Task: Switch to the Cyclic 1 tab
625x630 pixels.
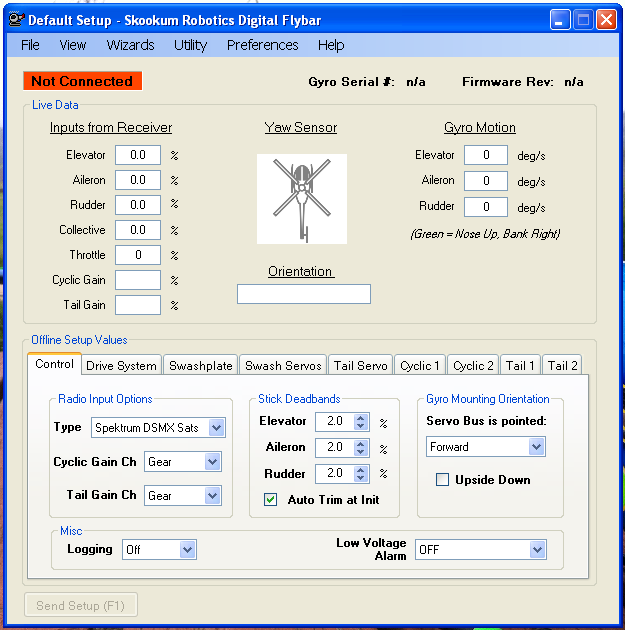Action: click(x=420, y=366)
